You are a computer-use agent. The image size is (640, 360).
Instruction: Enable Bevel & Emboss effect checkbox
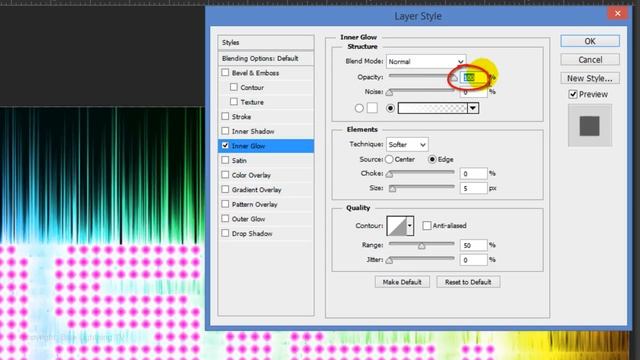click(x=225, y=73)
